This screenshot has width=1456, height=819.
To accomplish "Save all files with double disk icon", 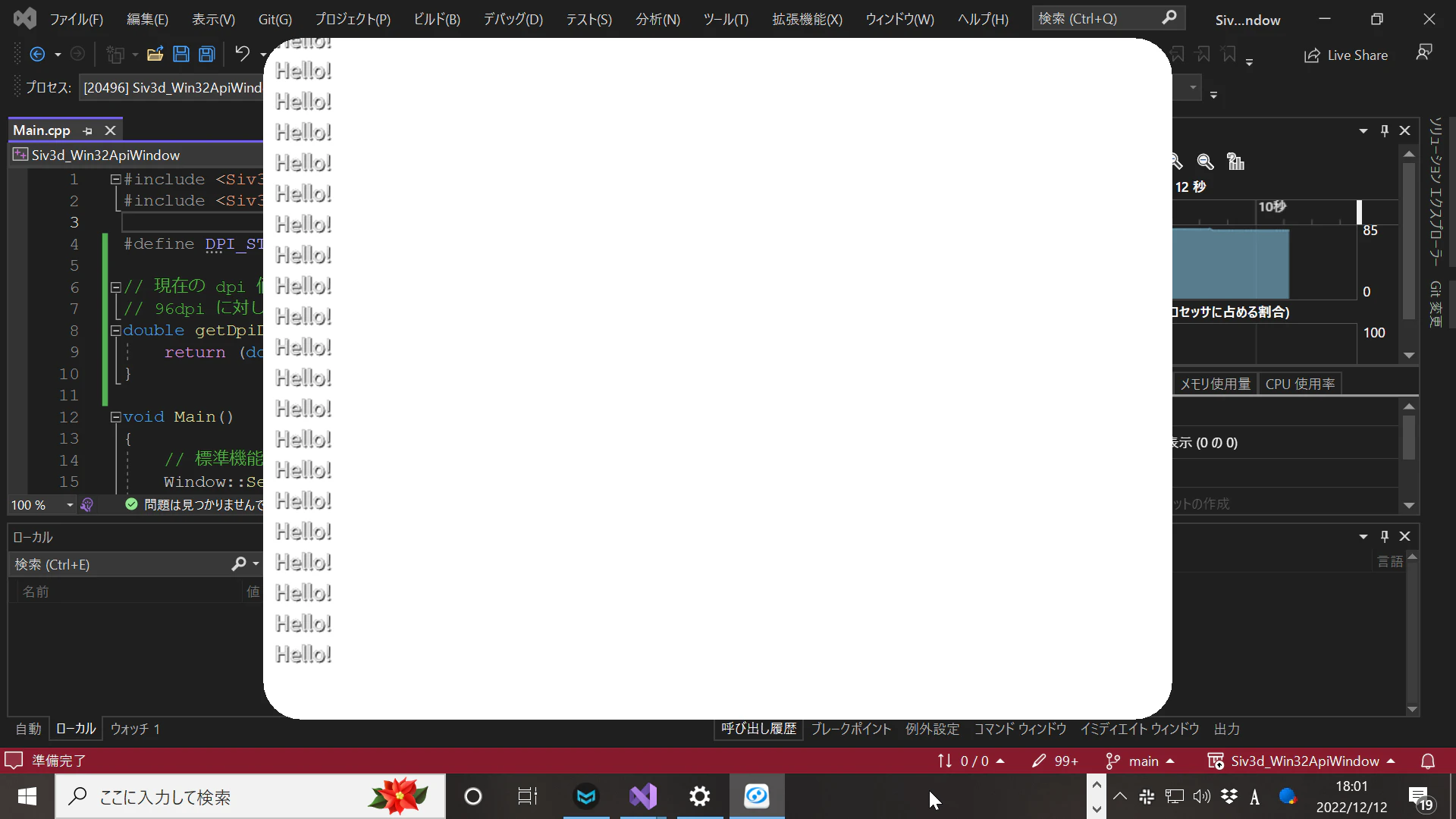I will [206, 54].
